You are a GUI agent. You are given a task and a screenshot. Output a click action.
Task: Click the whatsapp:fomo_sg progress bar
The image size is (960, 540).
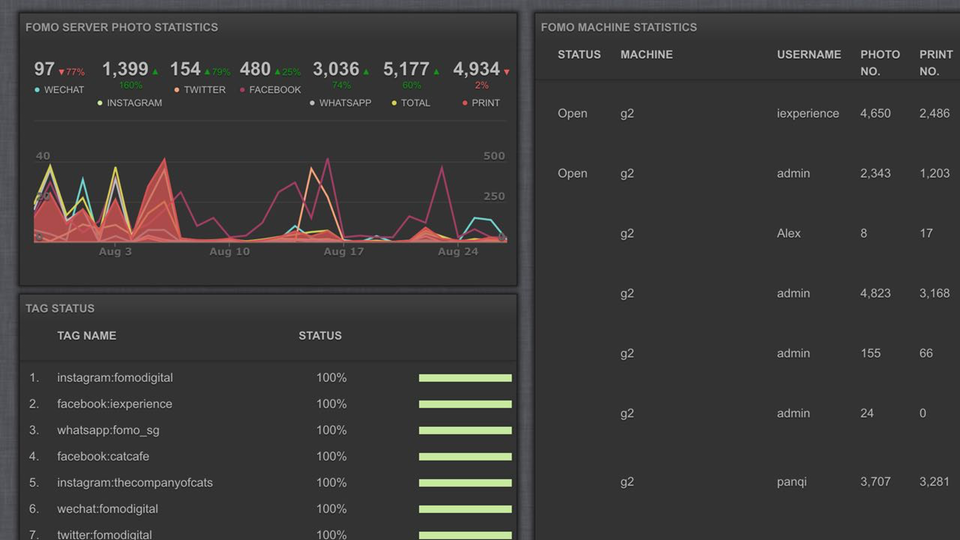465,430
